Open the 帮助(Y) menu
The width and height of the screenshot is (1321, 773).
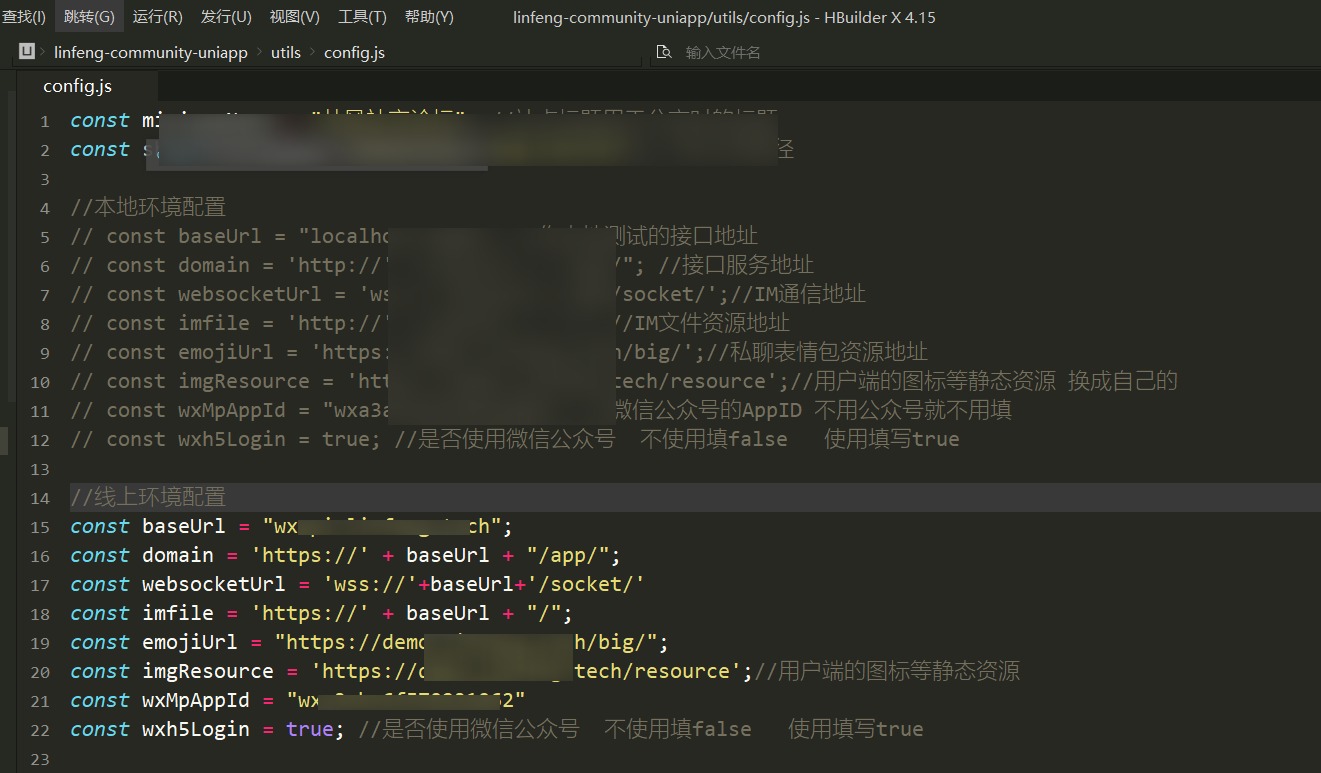(x=429, y=17)
